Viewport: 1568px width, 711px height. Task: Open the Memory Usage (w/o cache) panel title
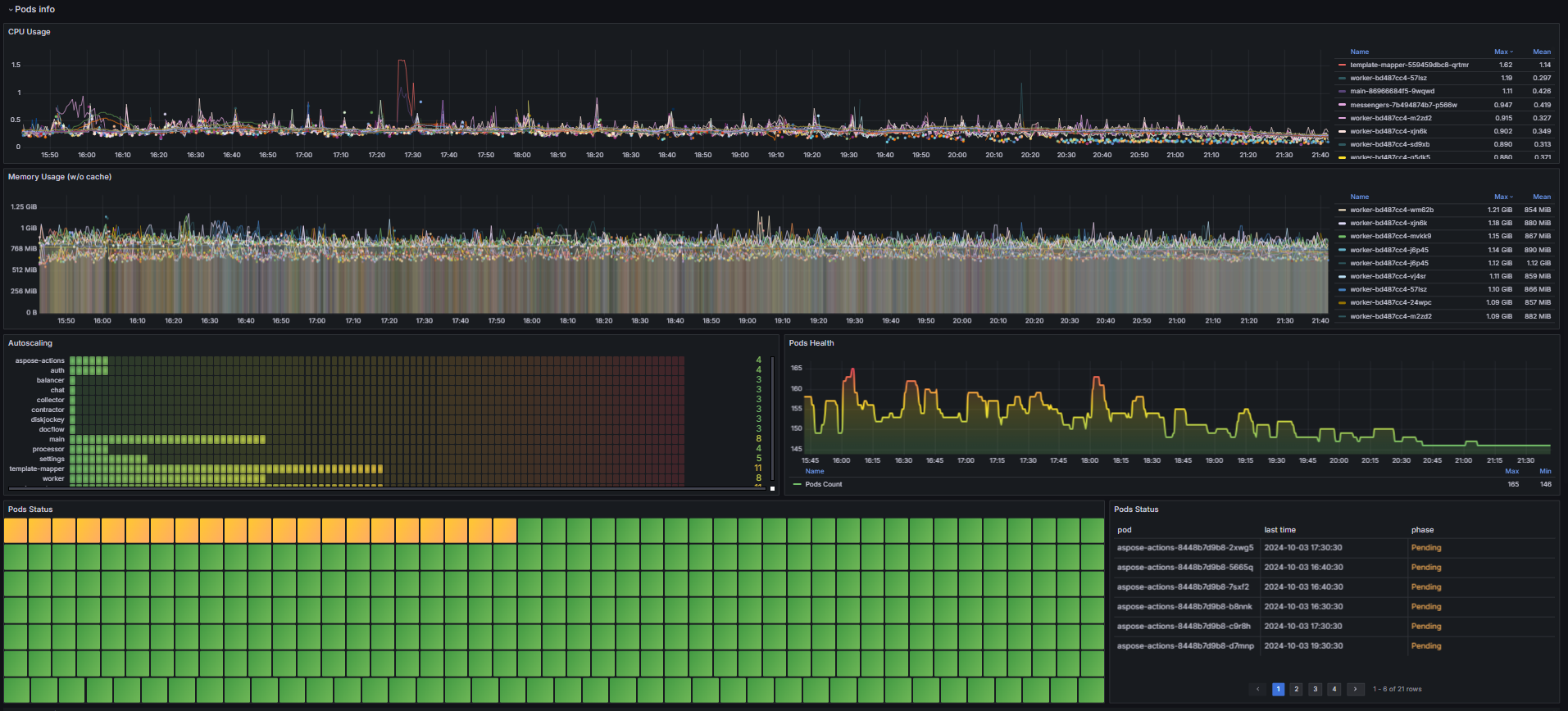pyautogui.click(x=60, y=177)
